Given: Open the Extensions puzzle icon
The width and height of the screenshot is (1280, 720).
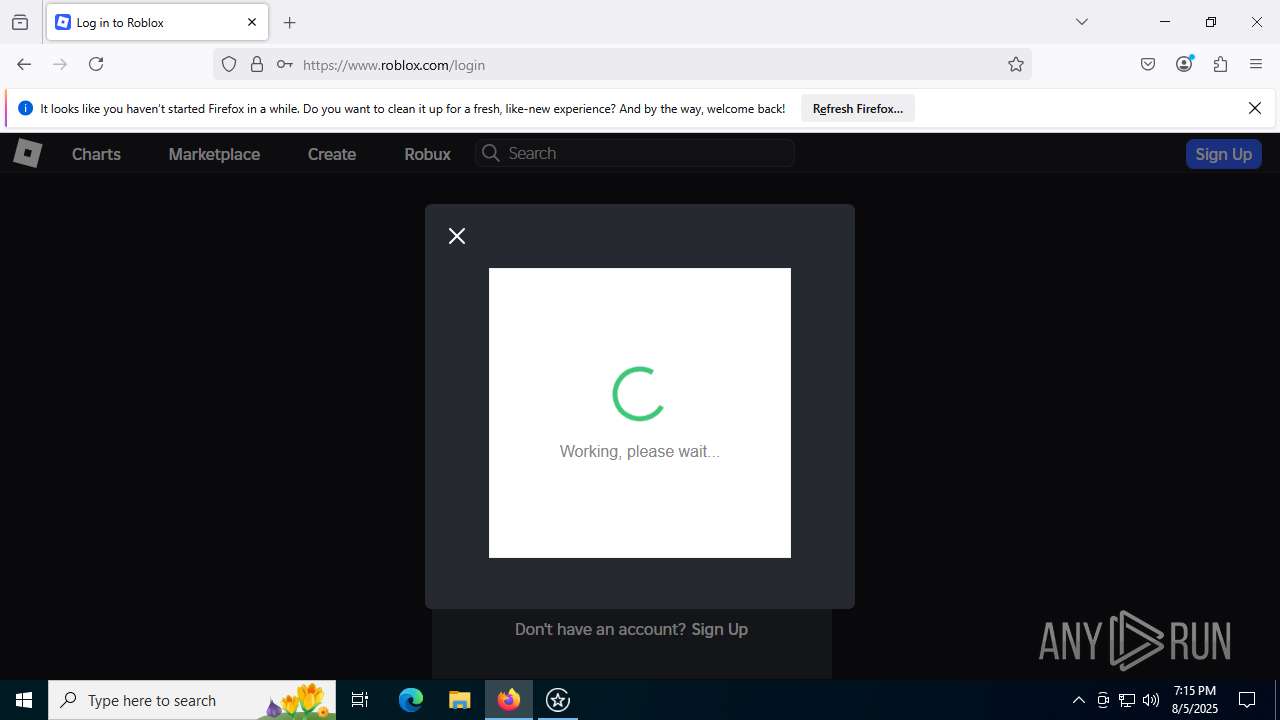Looking at the screenshot, I should 1220,64.
